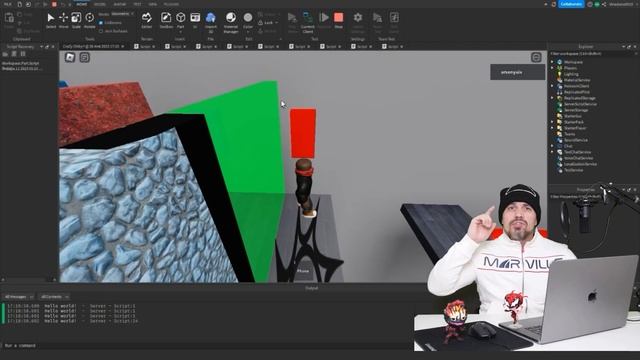Switch to the MODEL ribbon tab

[100, 4]
